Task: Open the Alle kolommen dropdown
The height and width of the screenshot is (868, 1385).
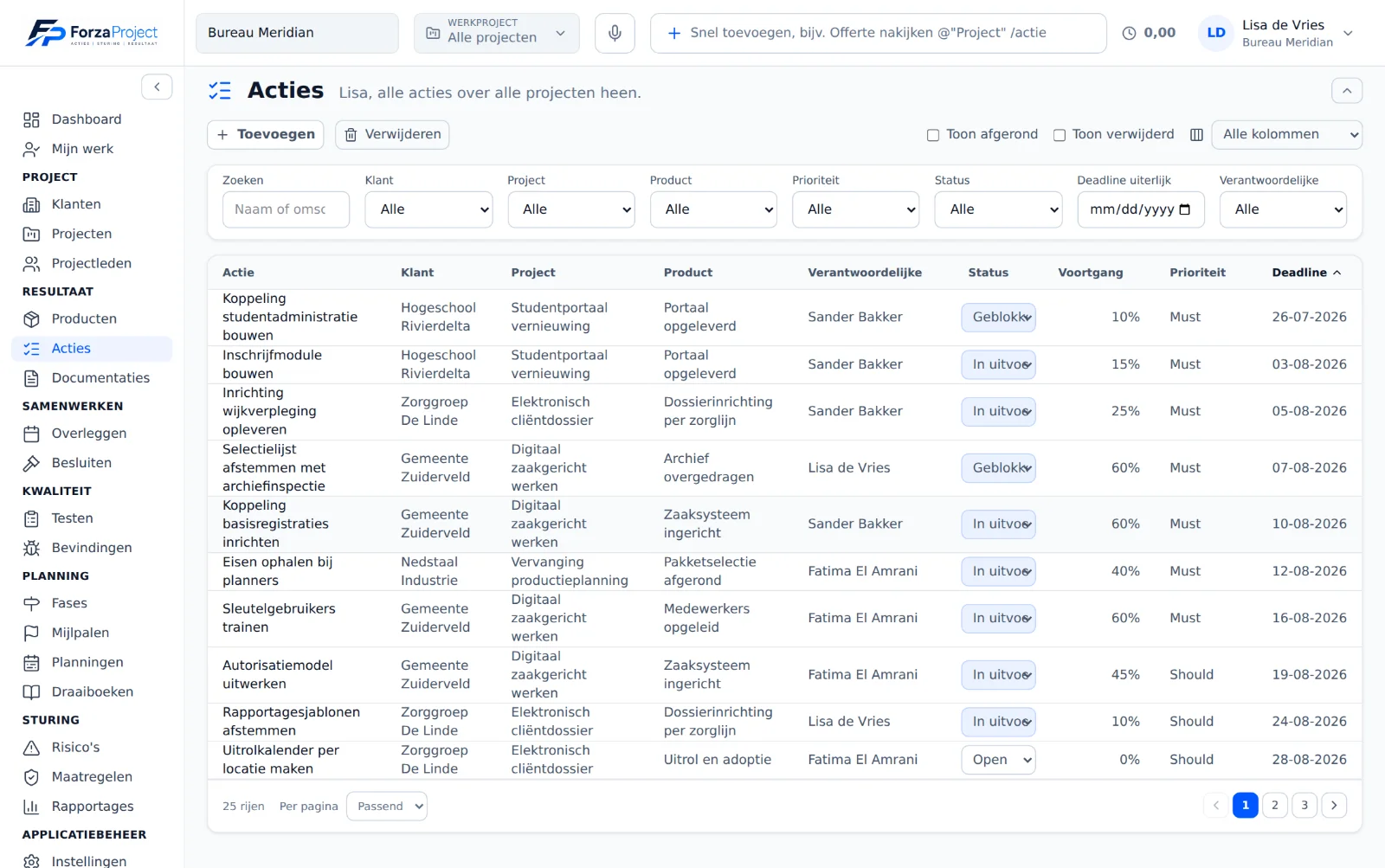Action: click(x=1286, y=134)
